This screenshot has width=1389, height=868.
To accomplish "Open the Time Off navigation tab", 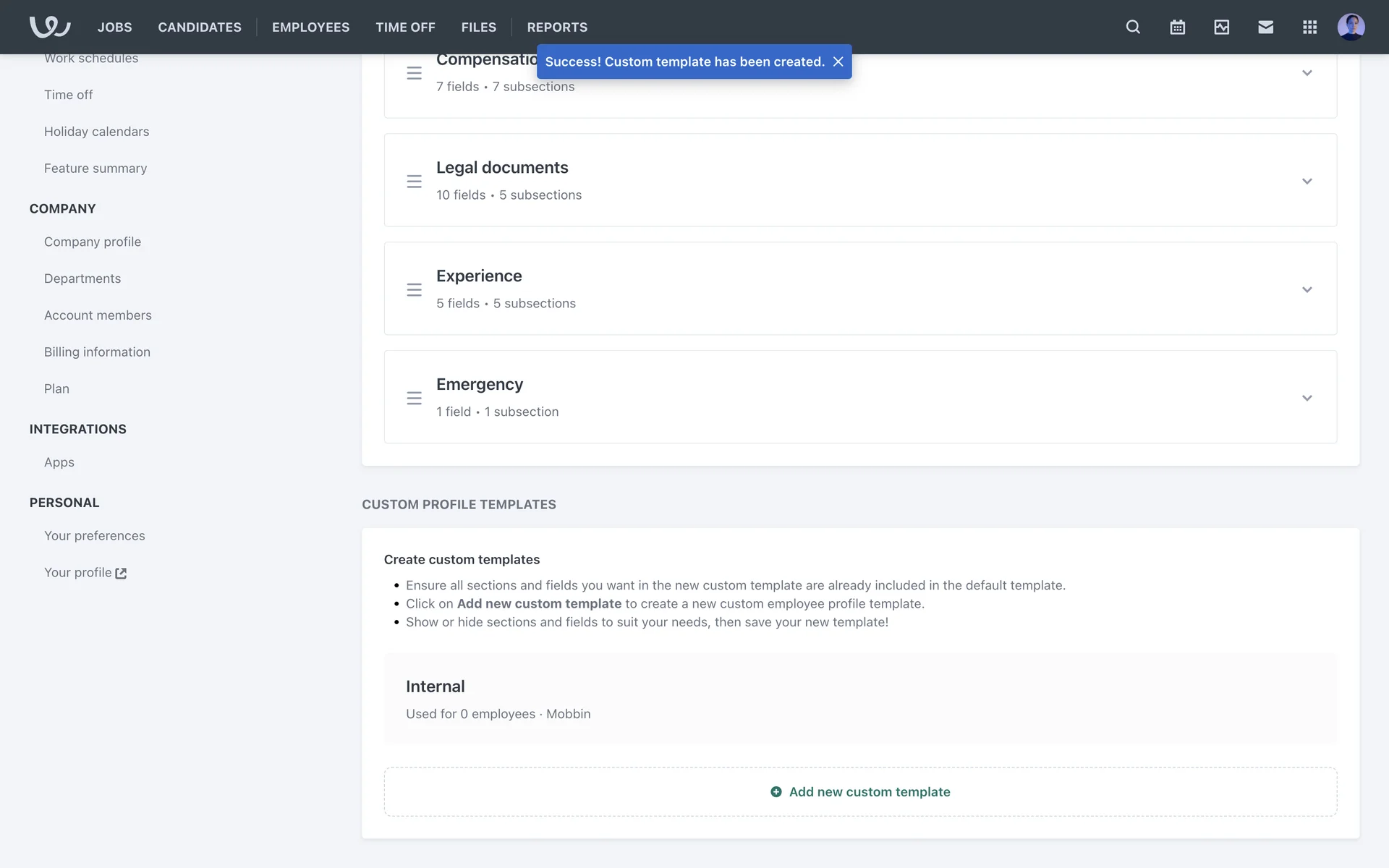I will (x=405, y=27).
